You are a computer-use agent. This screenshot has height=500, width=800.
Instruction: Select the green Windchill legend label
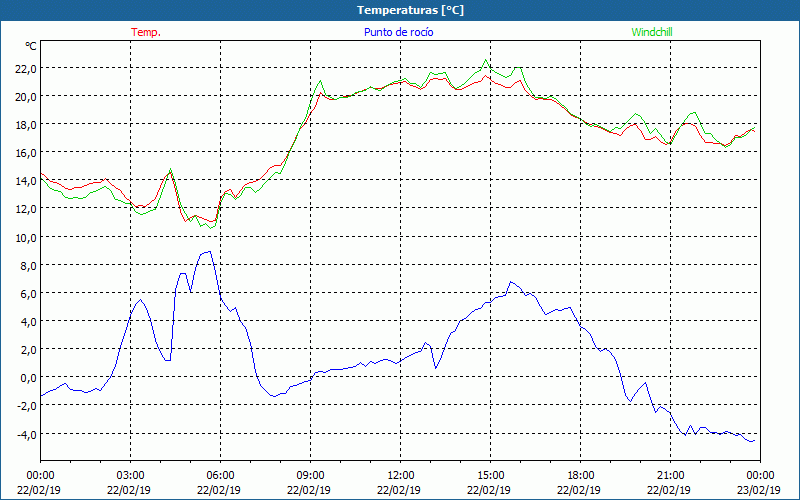coord(652,32)
